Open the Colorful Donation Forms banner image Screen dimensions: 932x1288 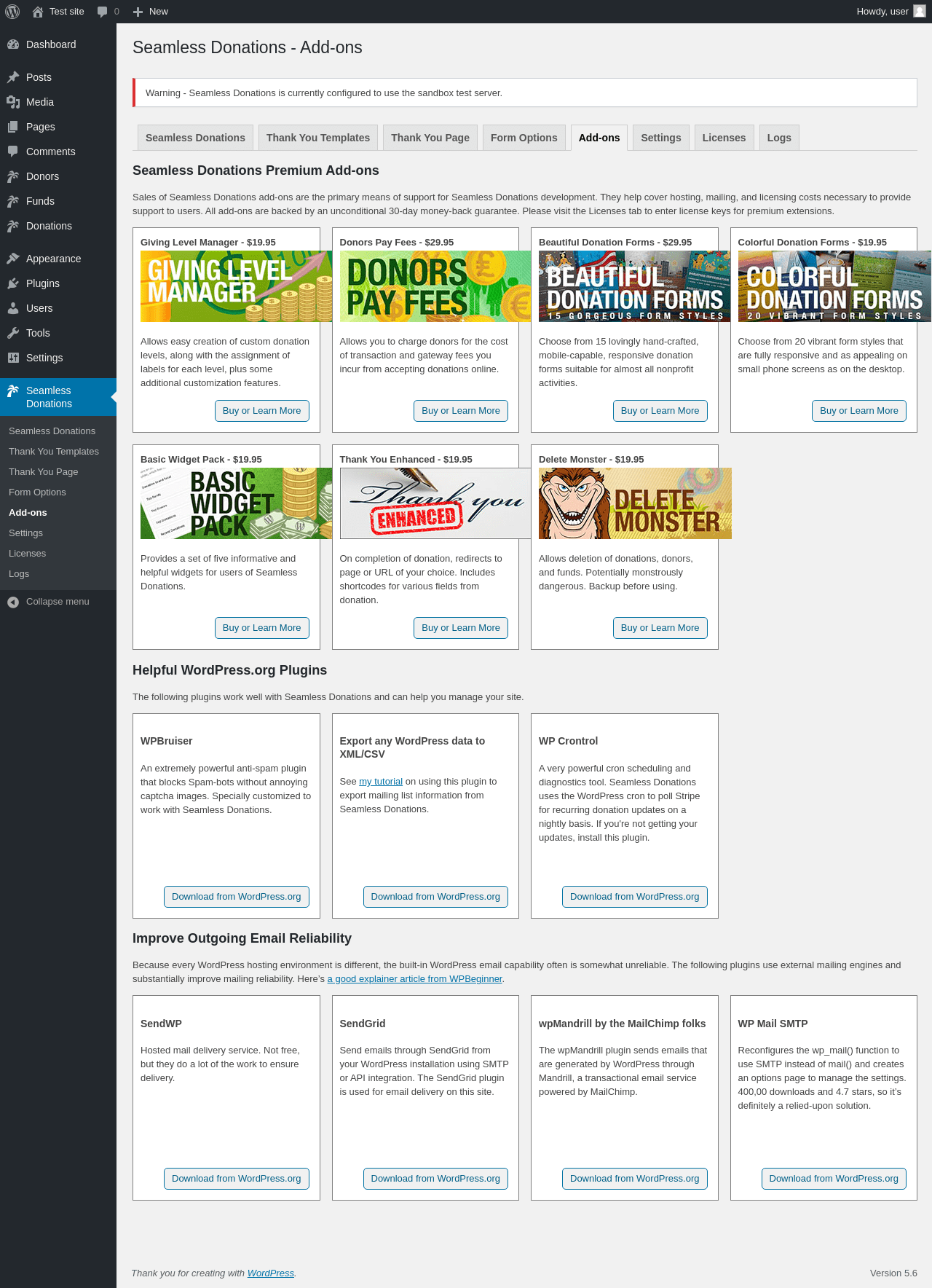[834, 286]
